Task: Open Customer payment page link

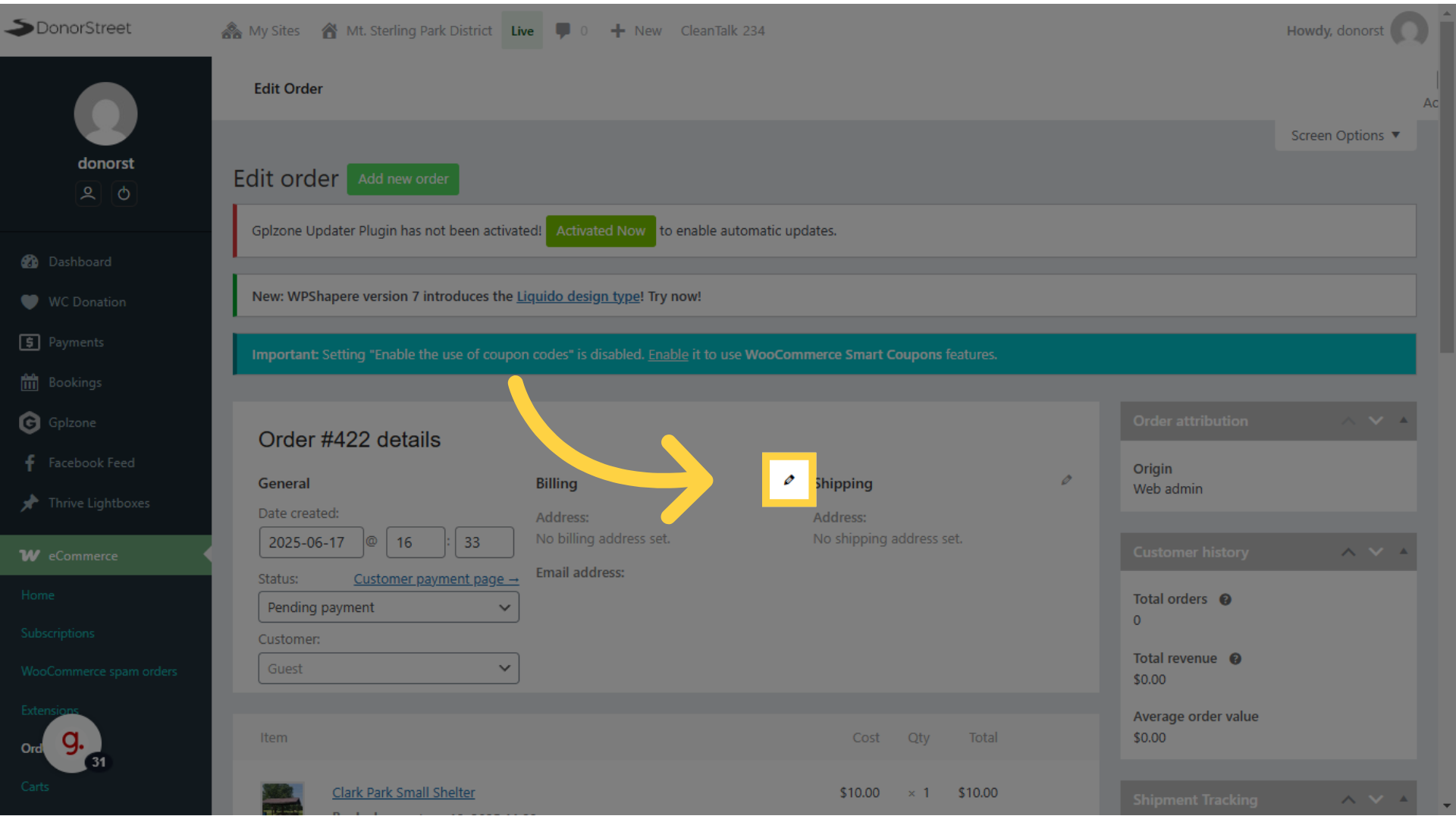Action: click(x=436, y=579)
